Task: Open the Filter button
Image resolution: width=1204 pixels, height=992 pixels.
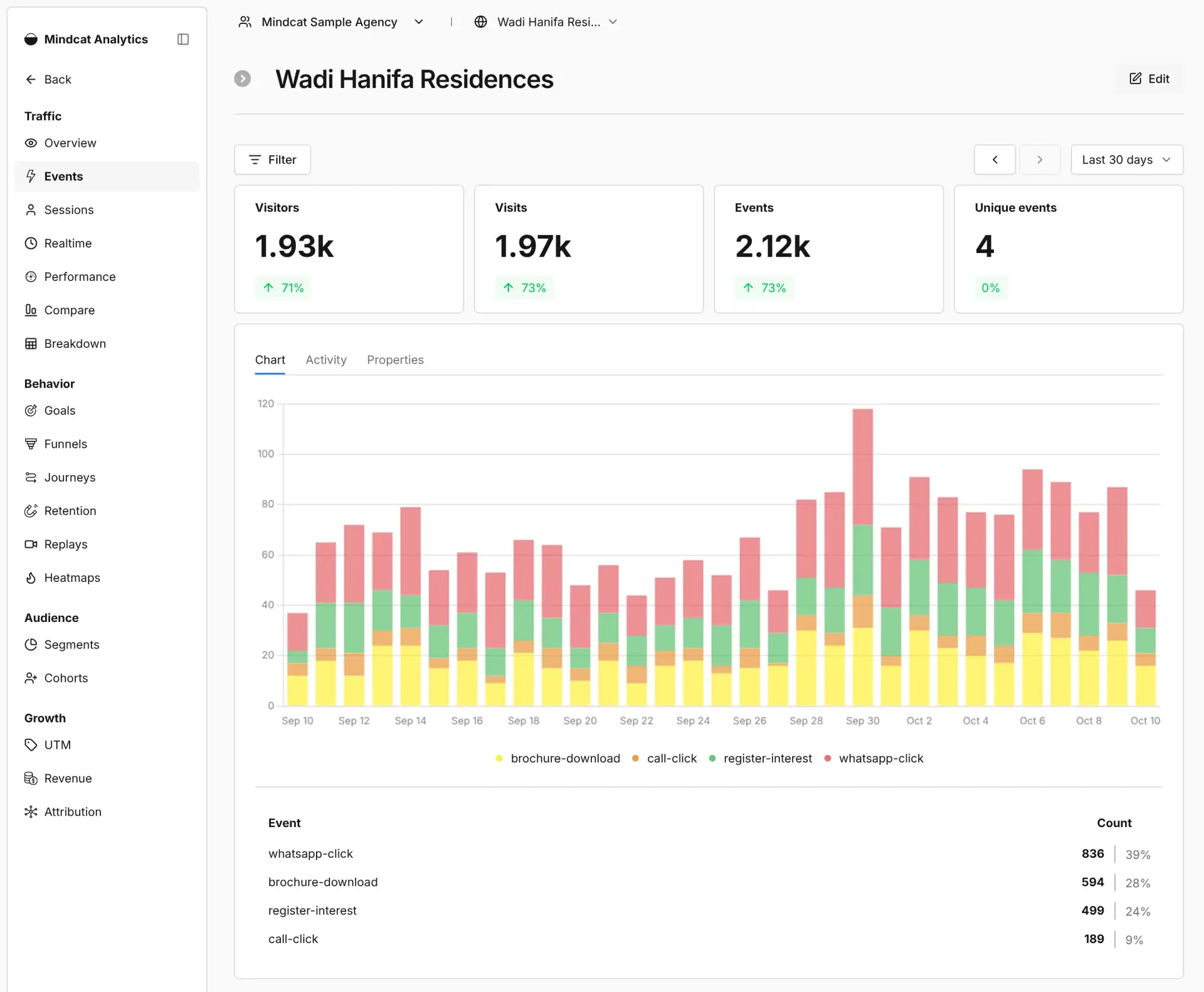Action: tap(272, 160)
